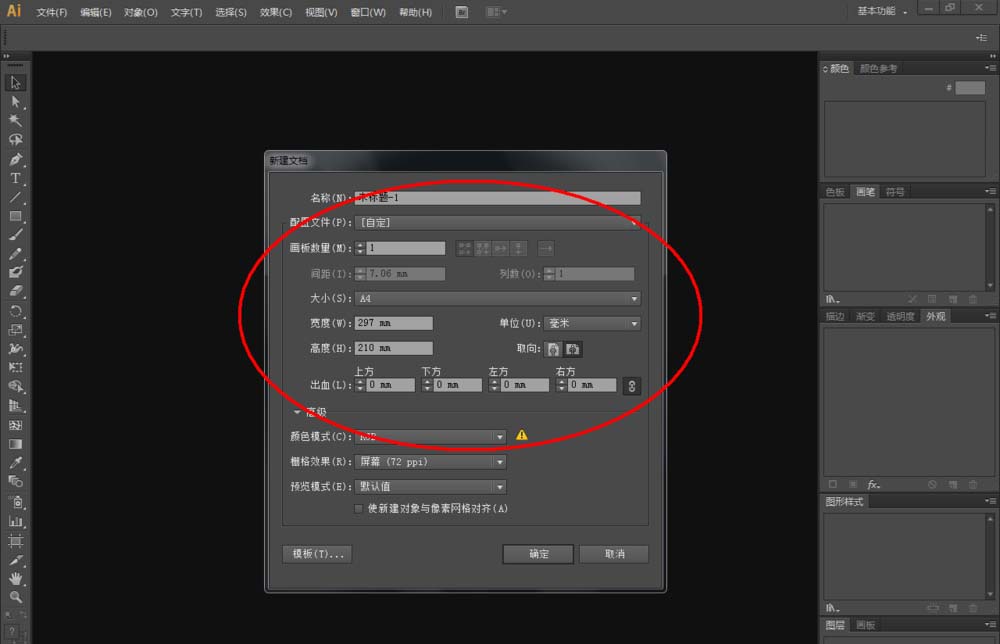Select the Line Segment tool
Image resolution: width=1000 pixels, height=644 pixels.
[15, 198]
